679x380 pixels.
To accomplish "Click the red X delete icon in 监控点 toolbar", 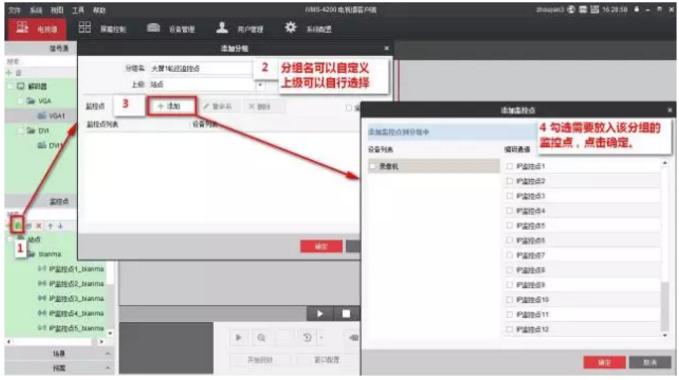I will click(39, 225).
